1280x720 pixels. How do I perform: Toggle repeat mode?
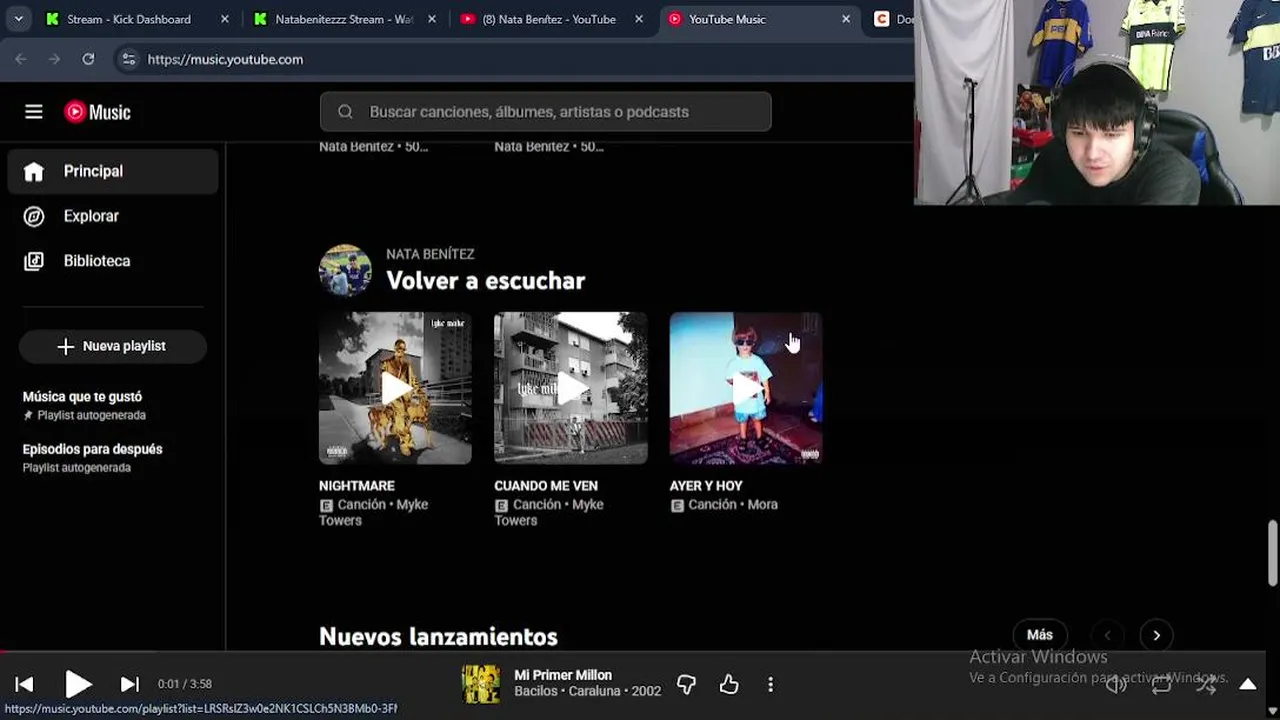click(x=1161, y=685)
